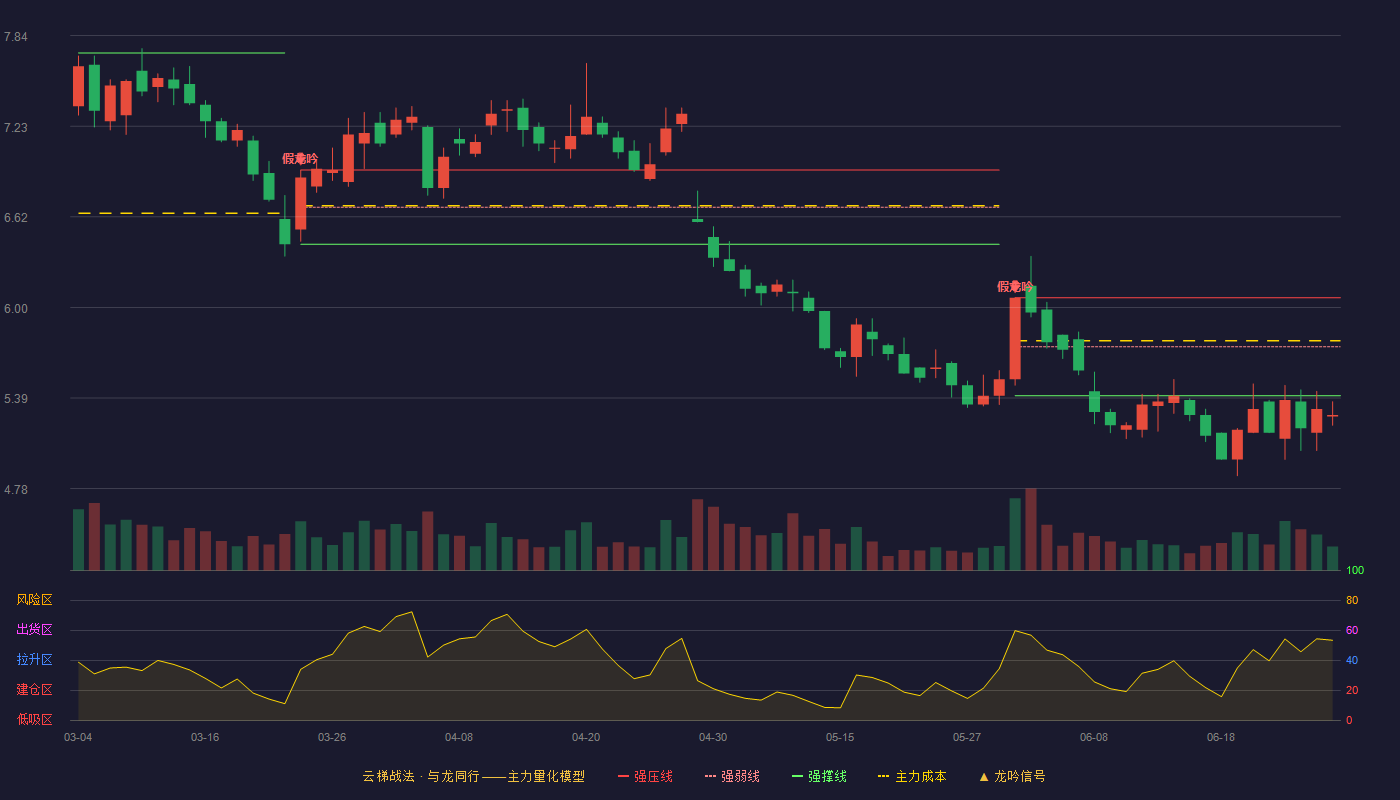Viewport: 1400px width, 800px height.
Task: Click the 04-30 date label
Action: pos(713,737)
